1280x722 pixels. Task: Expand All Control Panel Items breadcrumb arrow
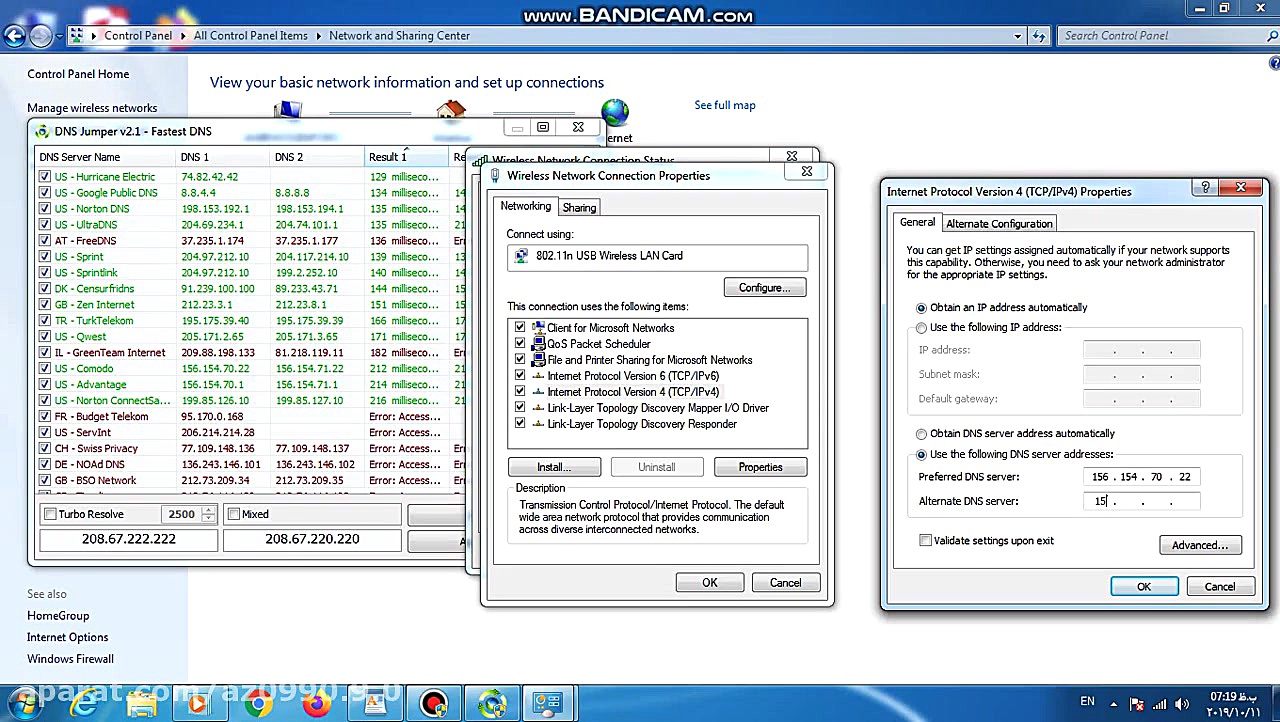coord(319,36)
